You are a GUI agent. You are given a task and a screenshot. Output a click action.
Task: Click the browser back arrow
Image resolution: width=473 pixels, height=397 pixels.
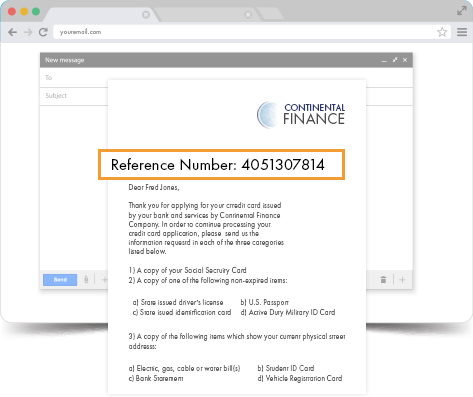click(x=13, y=32)
